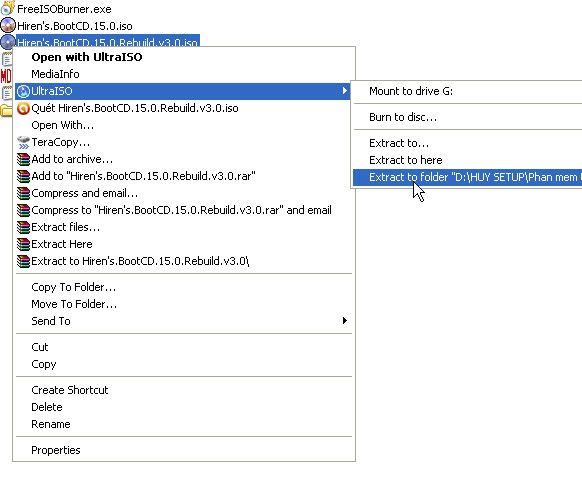Select the FreeISOBurner.exe file icon

[7, 8]
